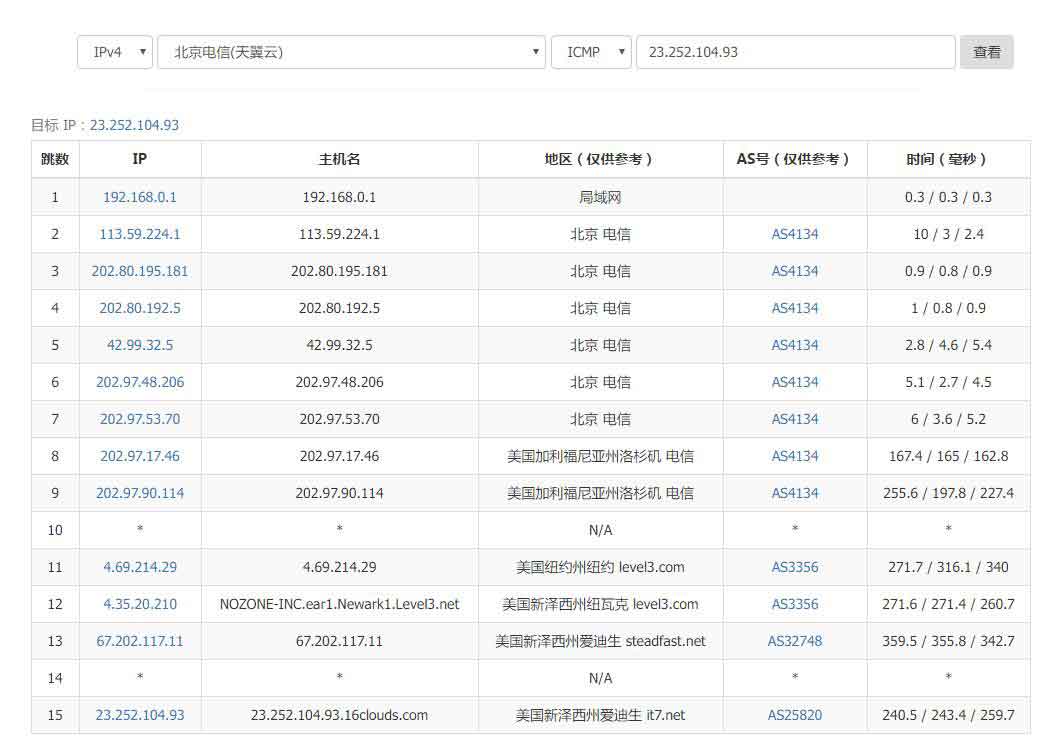The image size is (1053, 742).
Task: Open IP link 202.97.17.46
Action: click(140, 456)
